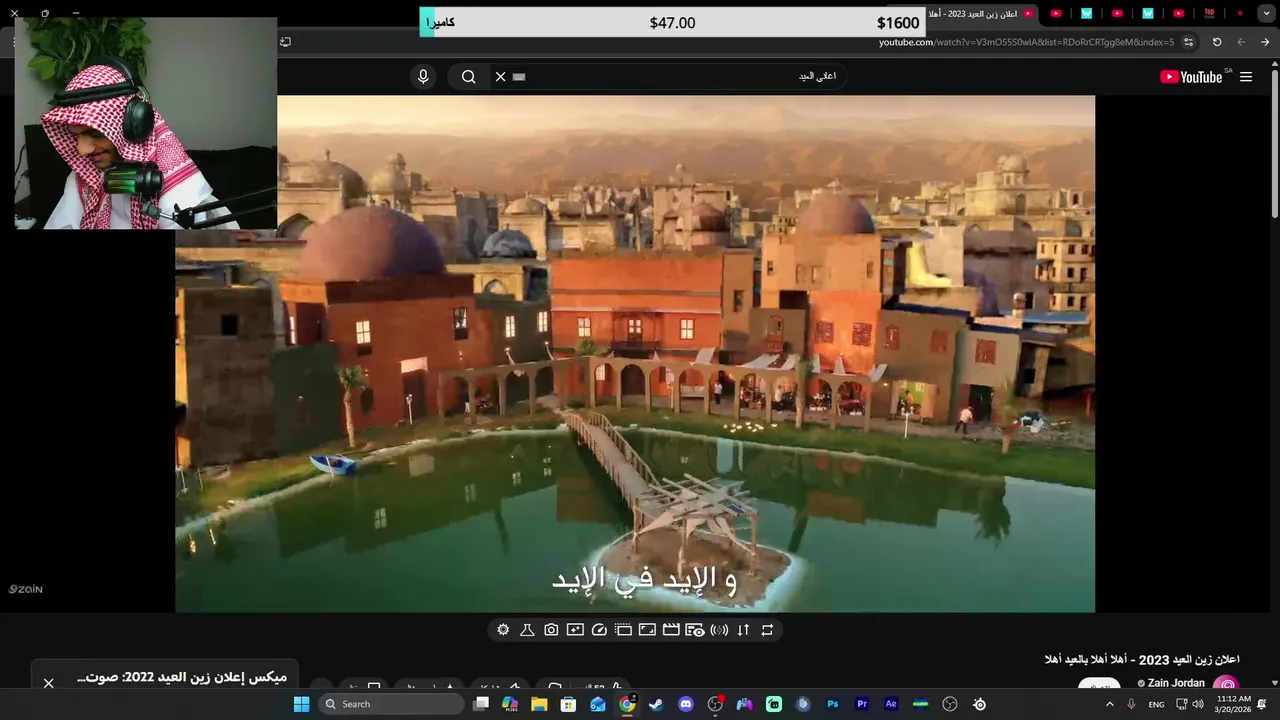The width and height of the screenshot is (1280, 720).
Task: Toggle the audio boost waves icon
Action: tap(719, 630)
